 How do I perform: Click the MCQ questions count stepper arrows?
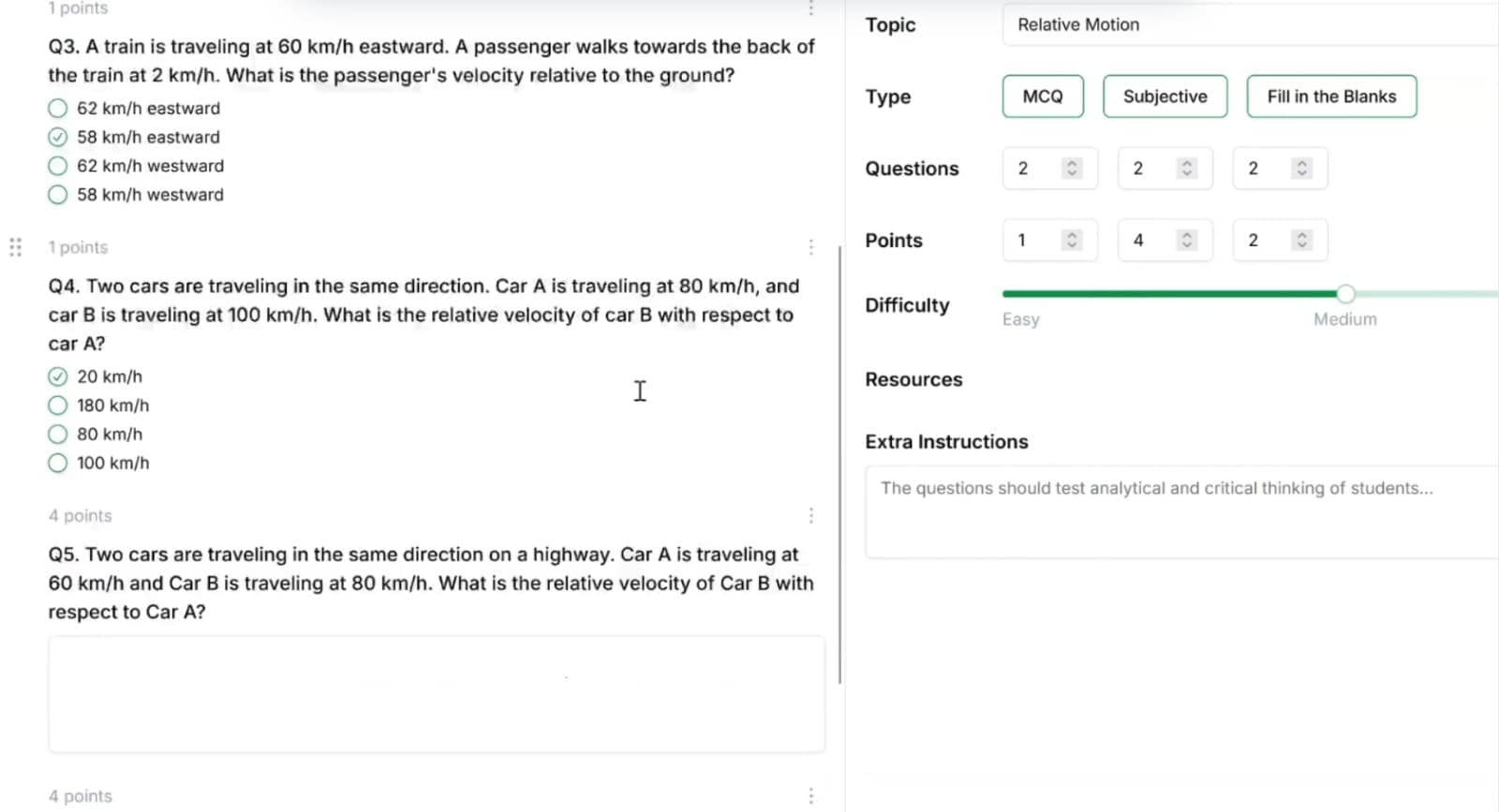[x=1072, y=169]
